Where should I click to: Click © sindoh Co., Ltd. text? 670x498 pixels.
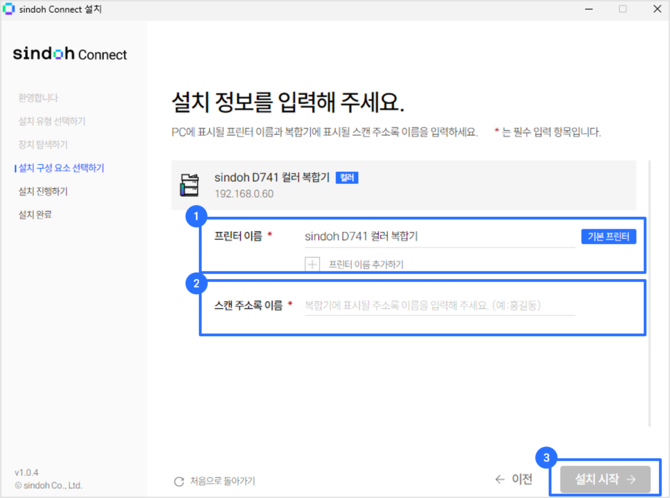48,486
